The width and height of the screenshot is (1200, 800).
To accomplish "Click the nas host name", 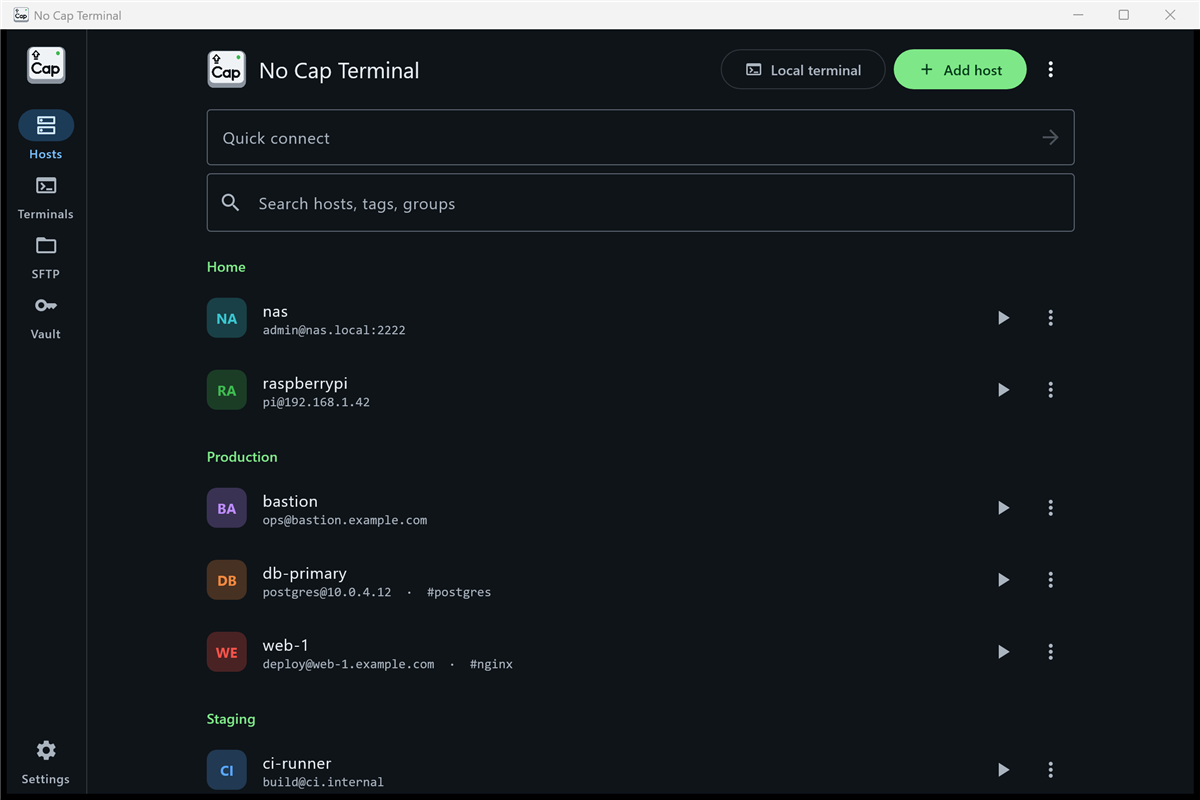I will point(275,311).
